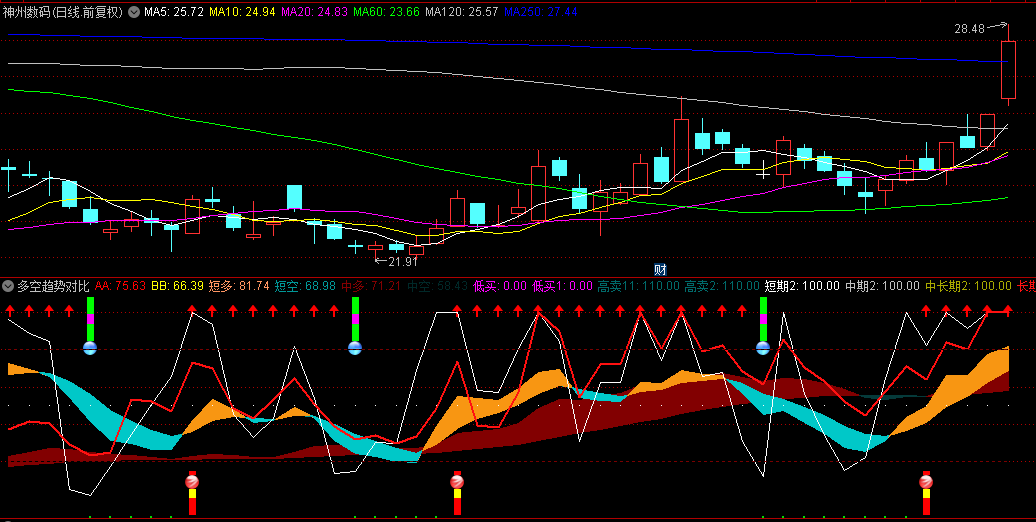
Task: Click the 低买1: 0.00 value
Action: click(x=562, y=286)
